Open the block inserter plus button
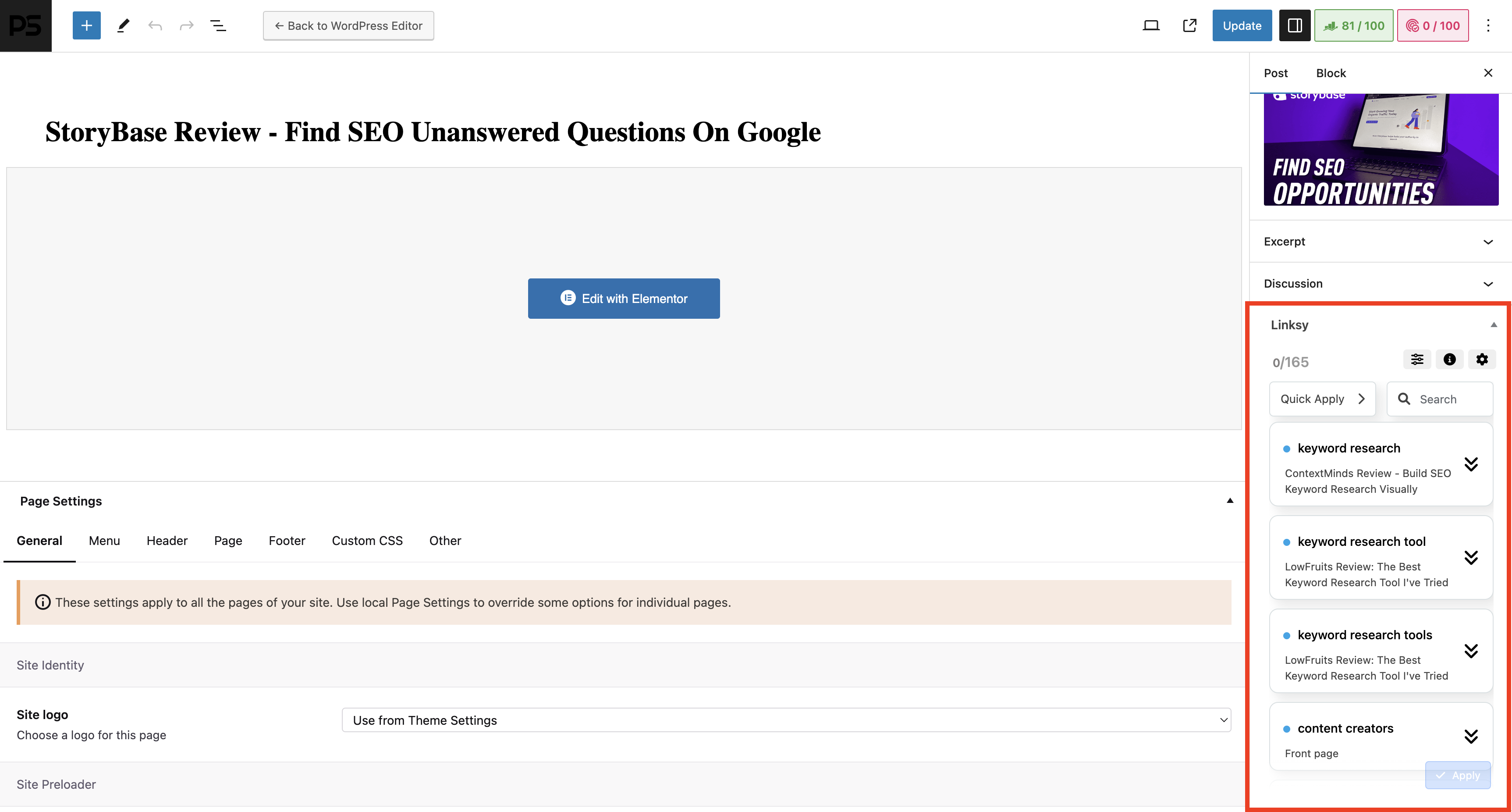 coord(86,26)
